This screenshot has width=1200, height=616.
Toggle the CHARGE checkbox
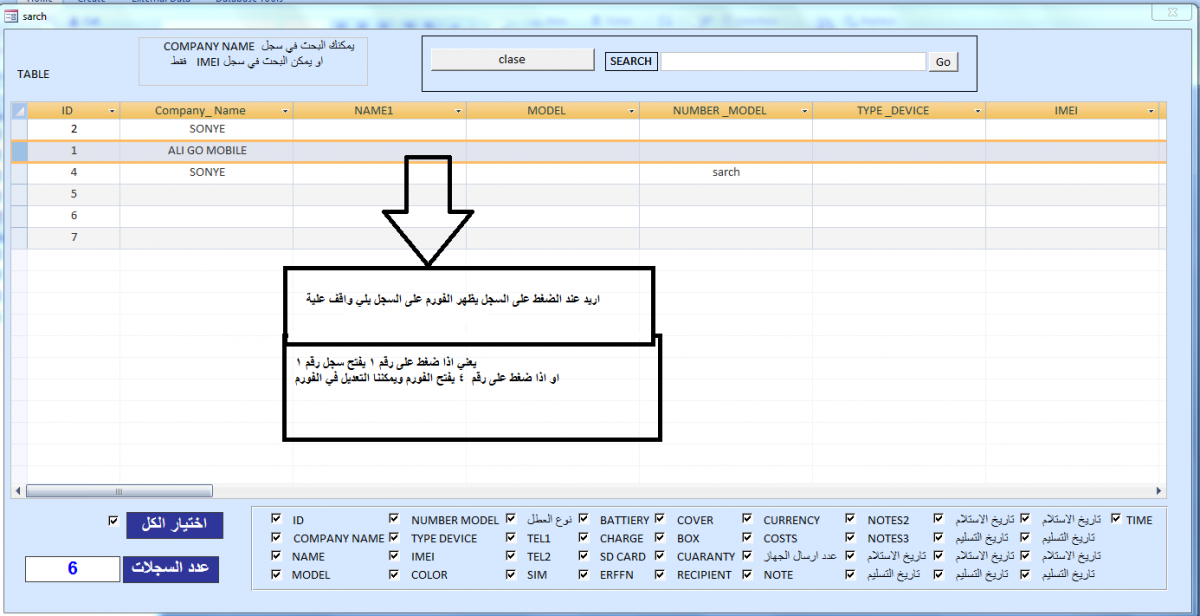[x=584, y=538]
